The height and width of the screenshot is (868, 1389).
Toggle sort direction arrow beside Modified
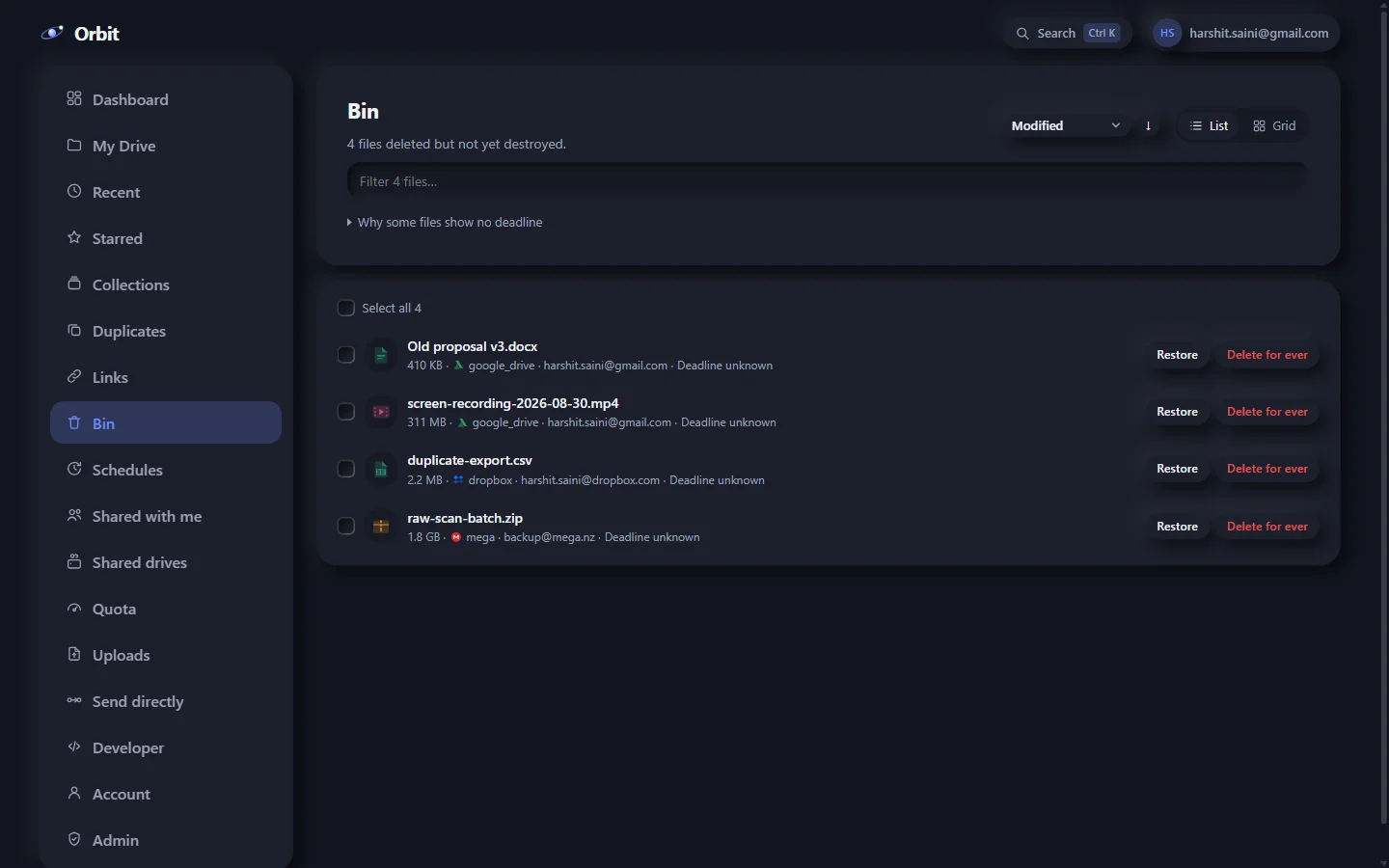coord(1148,125)
